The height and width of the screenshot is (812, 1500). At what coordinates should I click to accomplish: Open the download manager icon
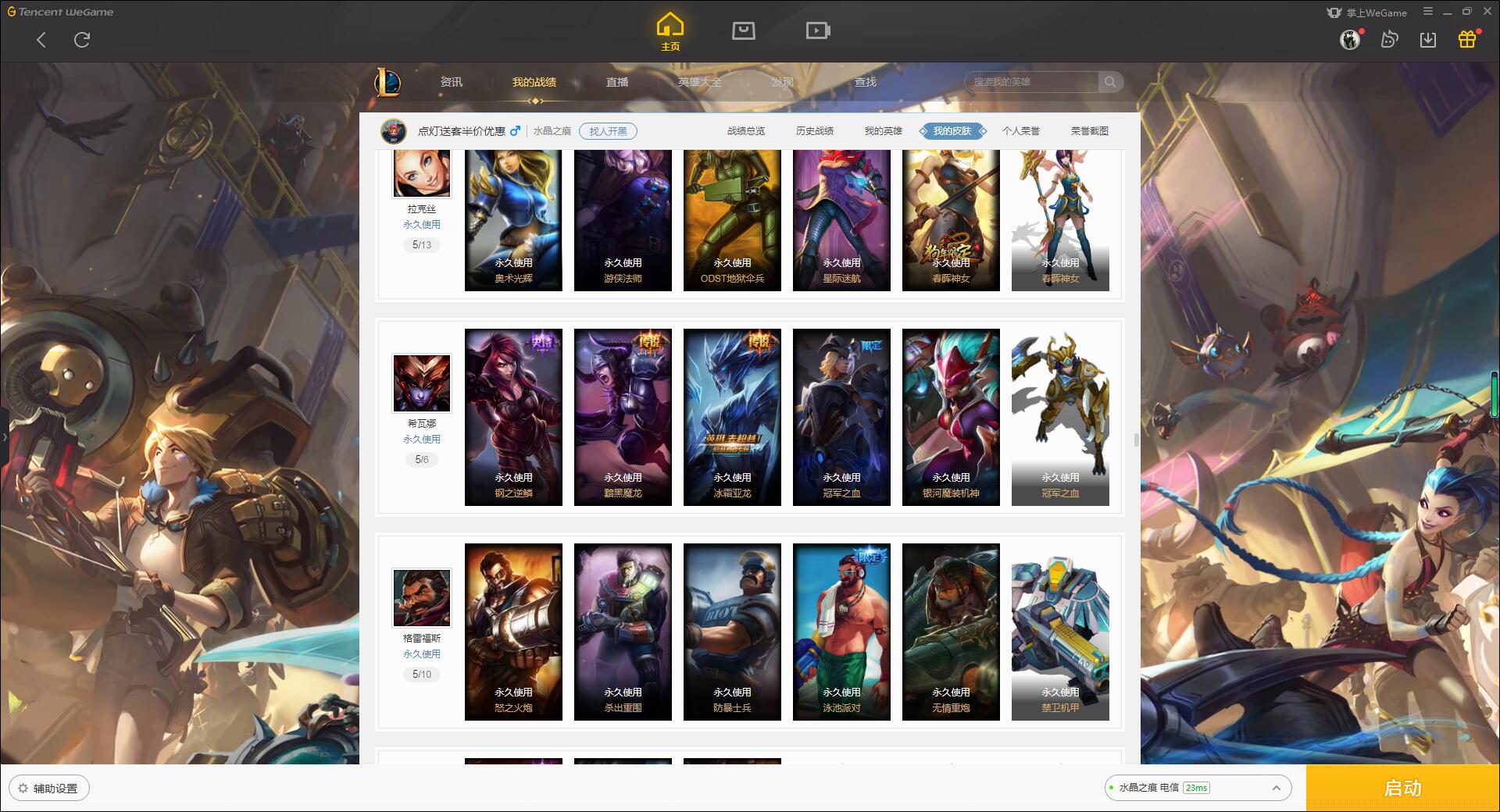[x=1428, y=39]
